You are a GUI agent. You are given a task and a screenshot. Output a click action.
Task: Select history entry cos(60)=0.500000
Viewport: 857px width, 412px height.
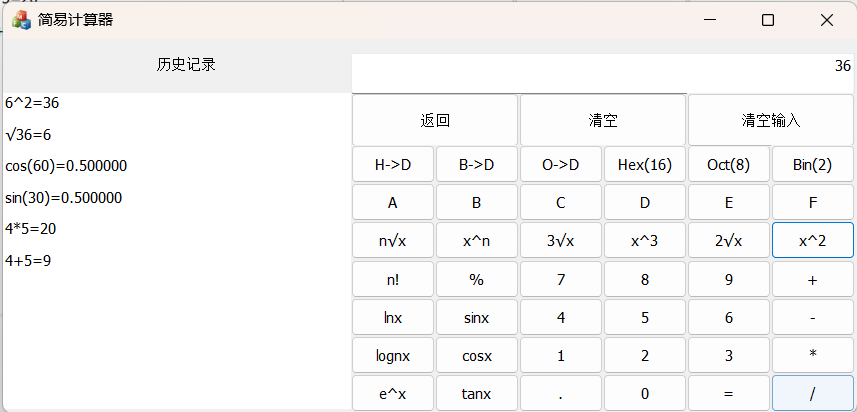click(66, 166)
